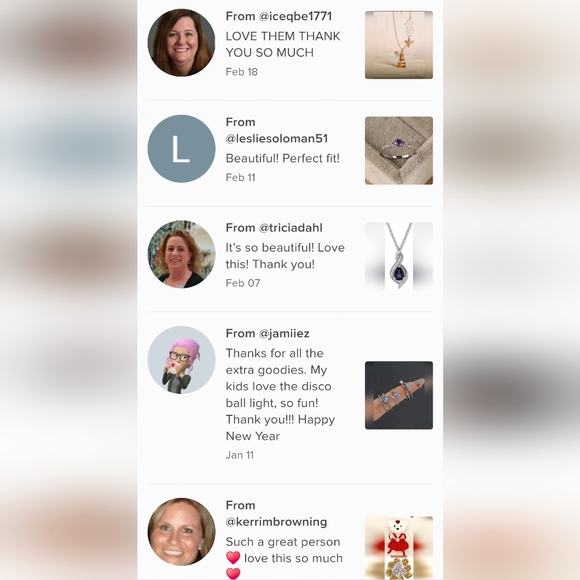View the gold bee necklace product image
Screen dimensions: 580x580
tap(399, 45)
